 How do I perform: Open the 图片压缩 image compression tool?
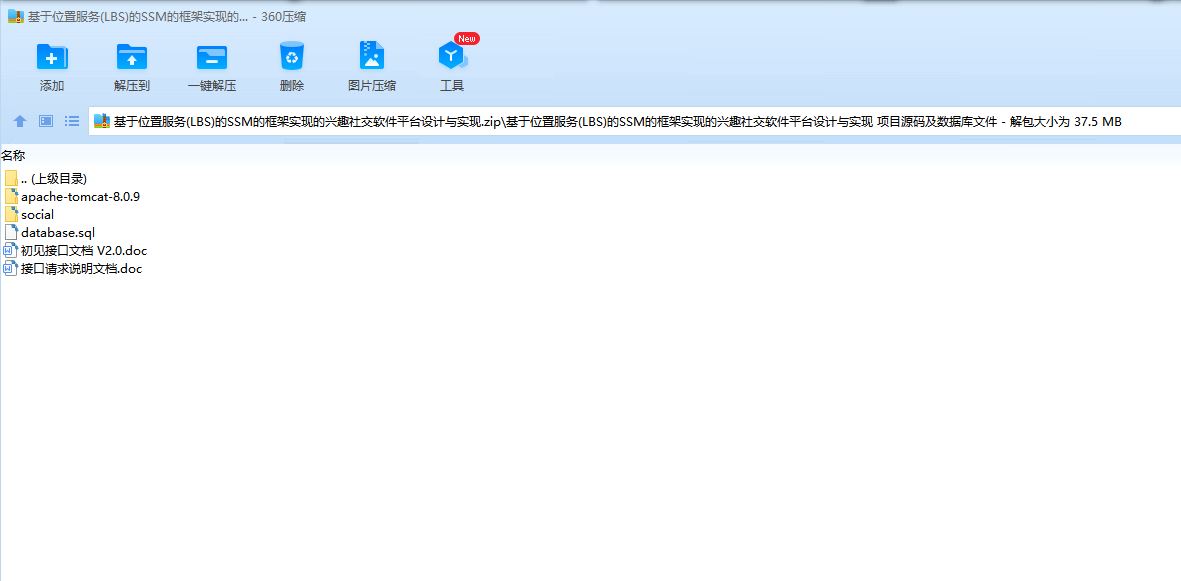point(371,57)
